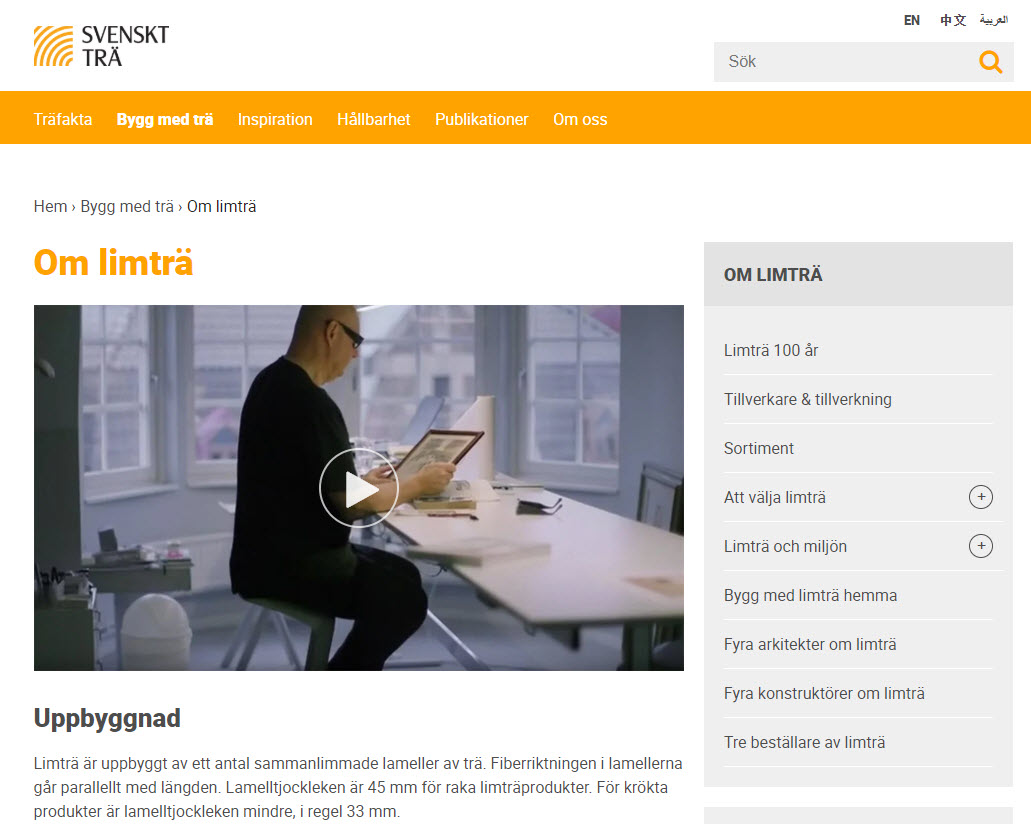Open Tillverkare & tillverkning sidebar link

tap(807, 399)
